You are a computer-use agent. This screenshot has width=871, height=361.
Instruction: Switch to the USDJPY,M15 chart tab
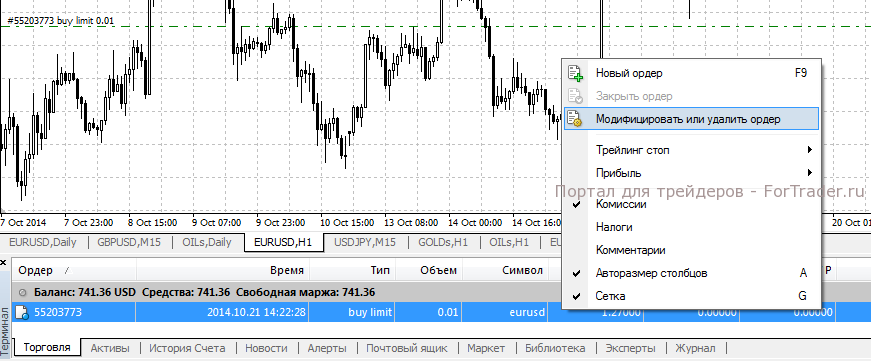point(365,242)
